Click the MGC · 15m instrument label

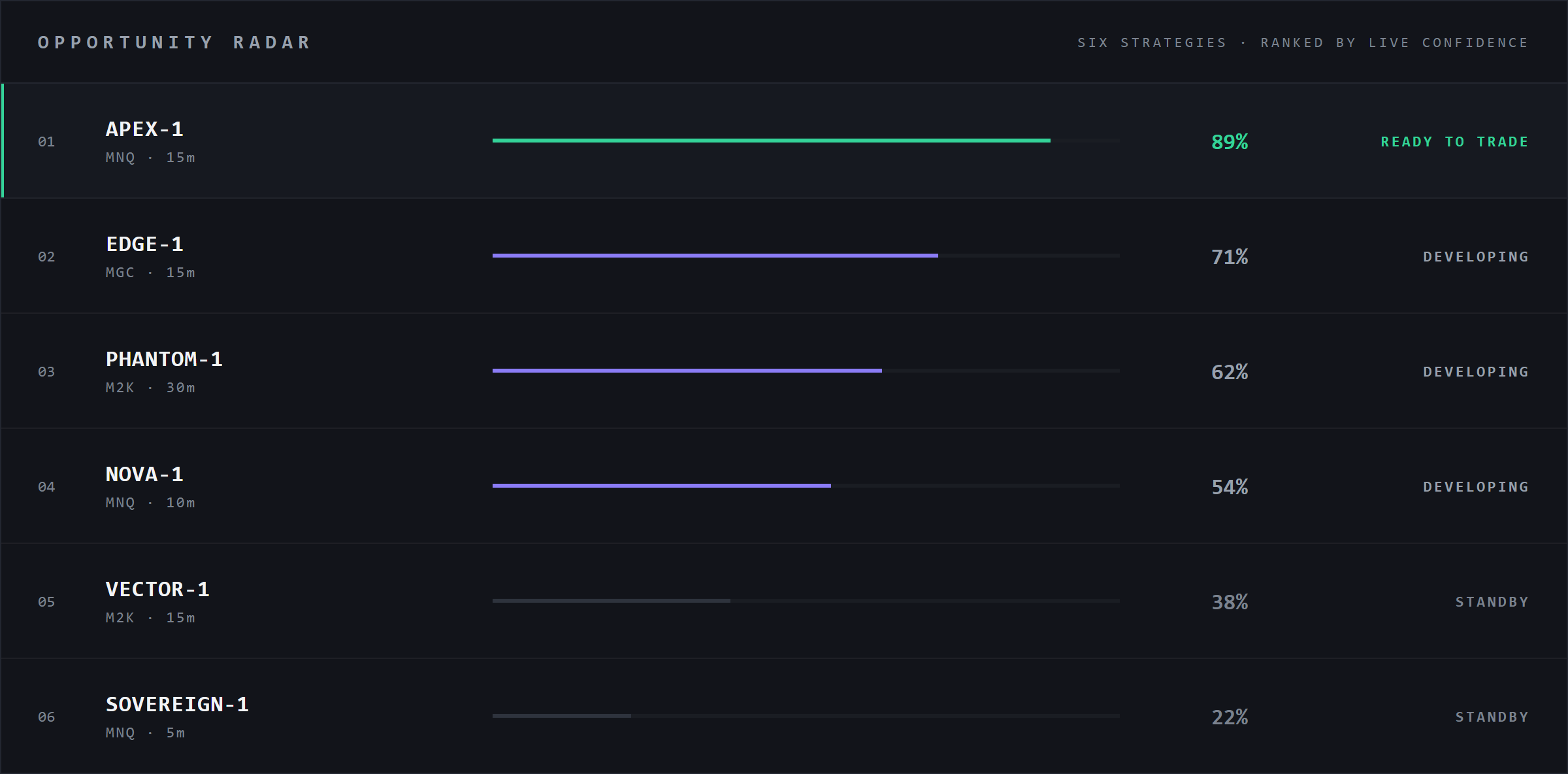click(150, 273)
